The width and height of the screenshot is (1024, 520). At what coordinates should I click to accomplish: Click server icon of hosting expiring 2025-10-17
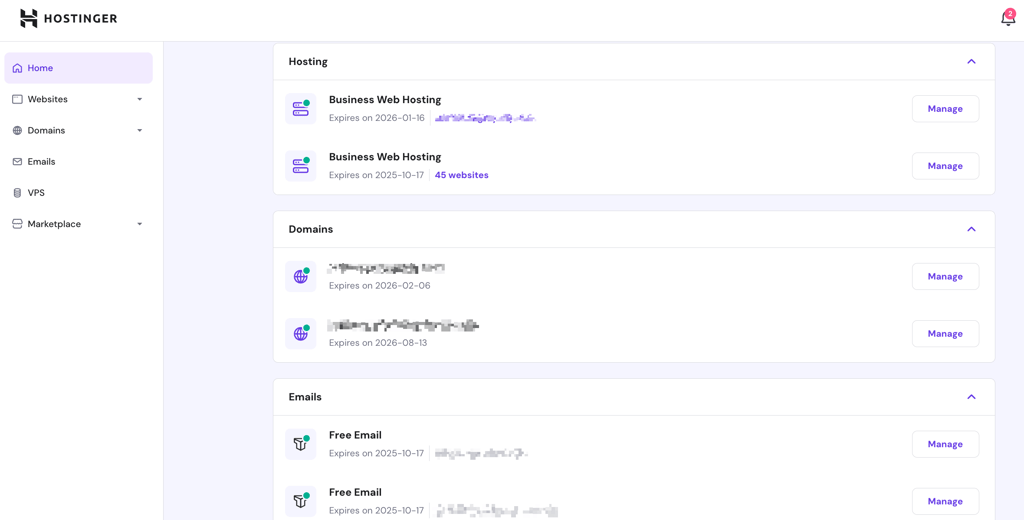(x=300, y=166)
